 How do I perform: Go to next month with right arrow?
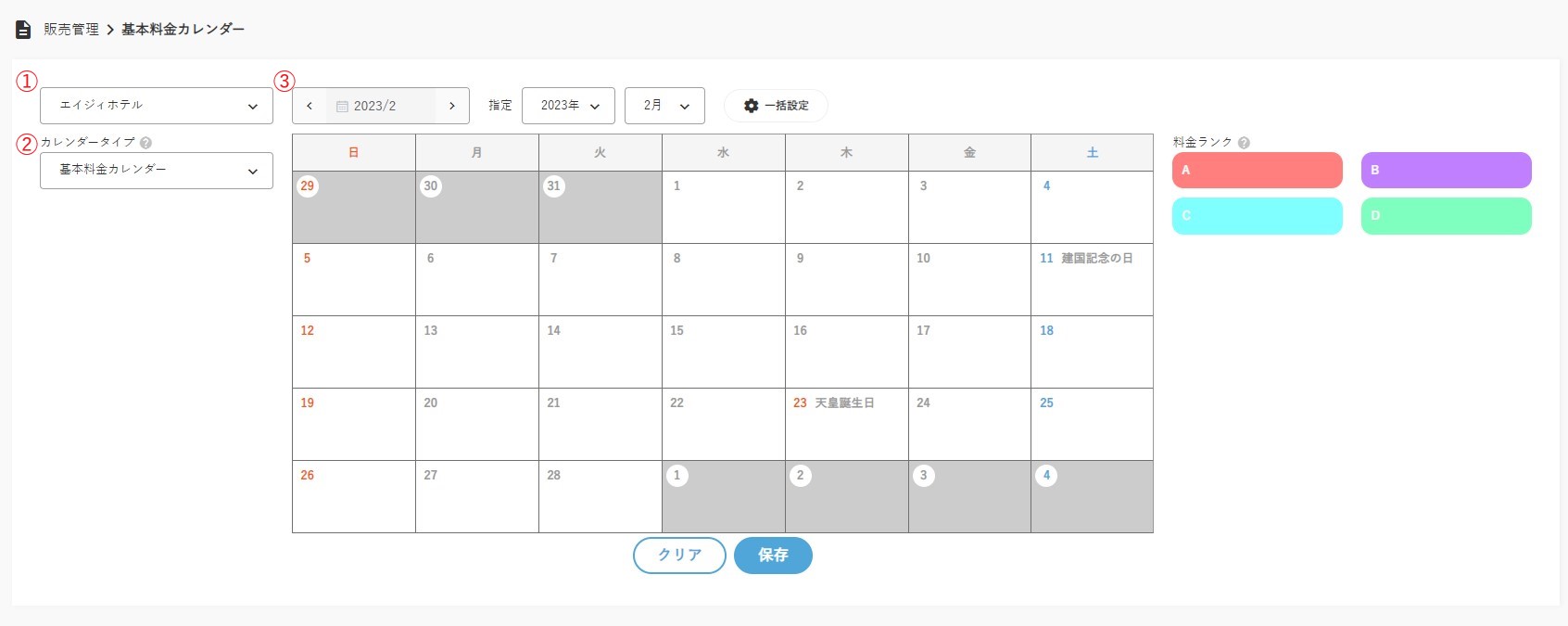[x=452, y=106]
